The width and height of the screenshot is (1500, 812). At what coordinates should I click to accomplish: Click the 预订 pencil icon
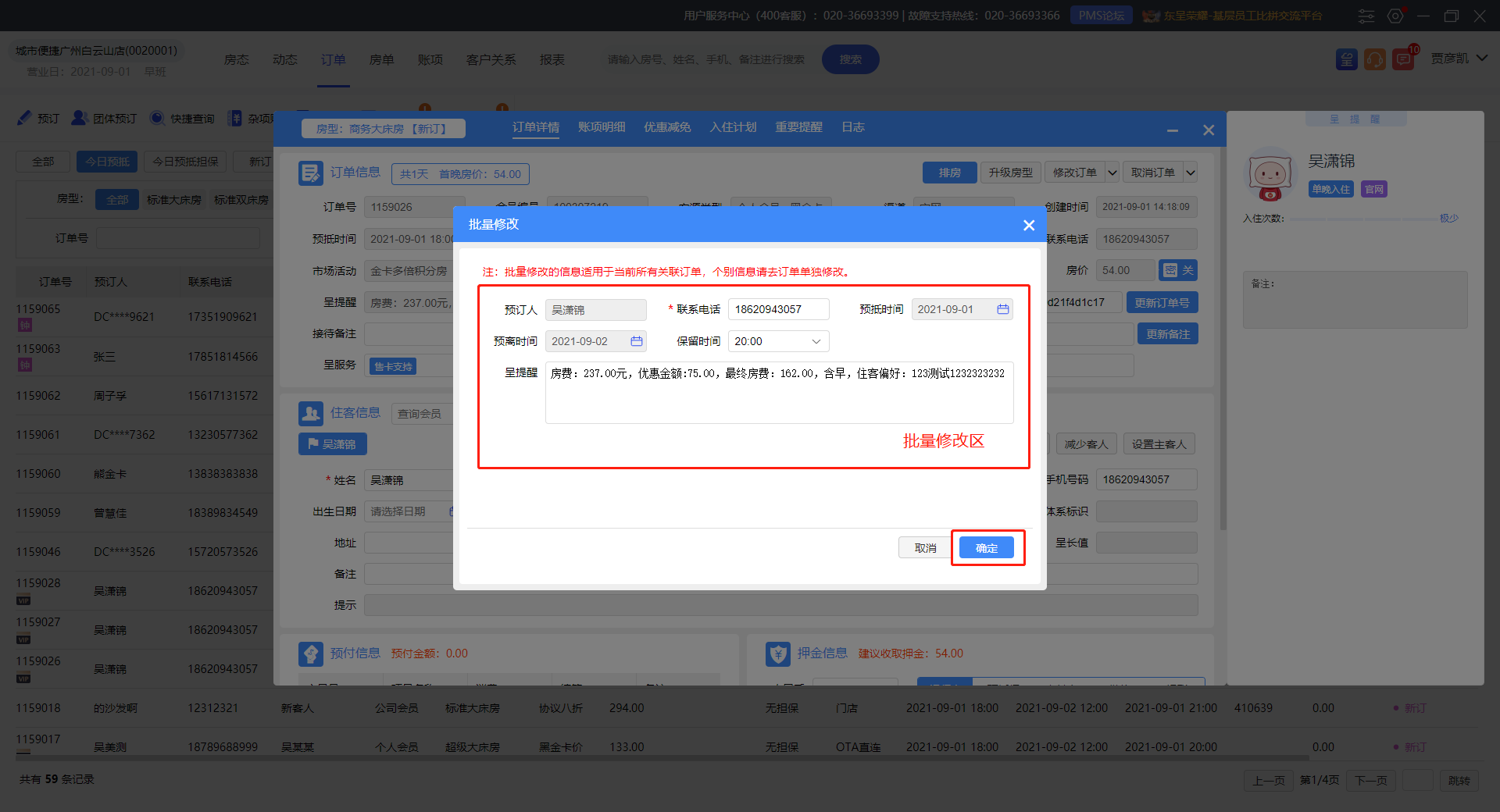pyautogui.click(x=25, y=118)
